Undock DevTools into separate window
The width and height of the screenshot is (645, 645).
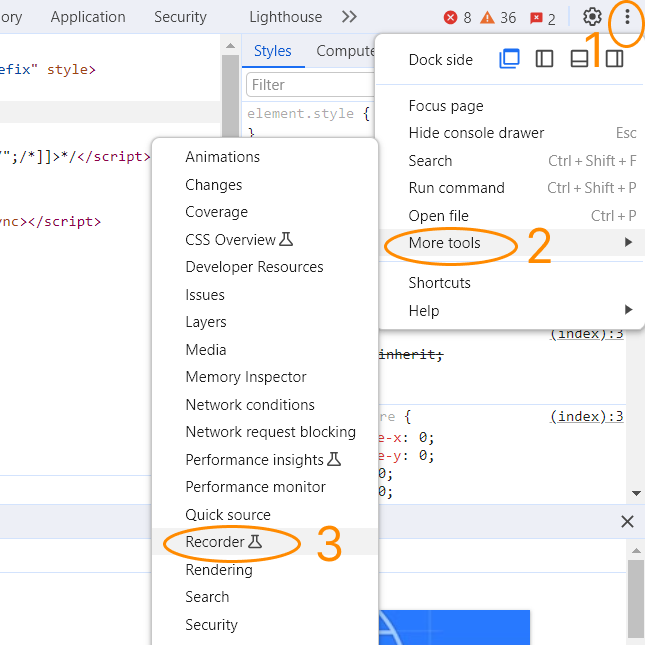coord(509,59)
